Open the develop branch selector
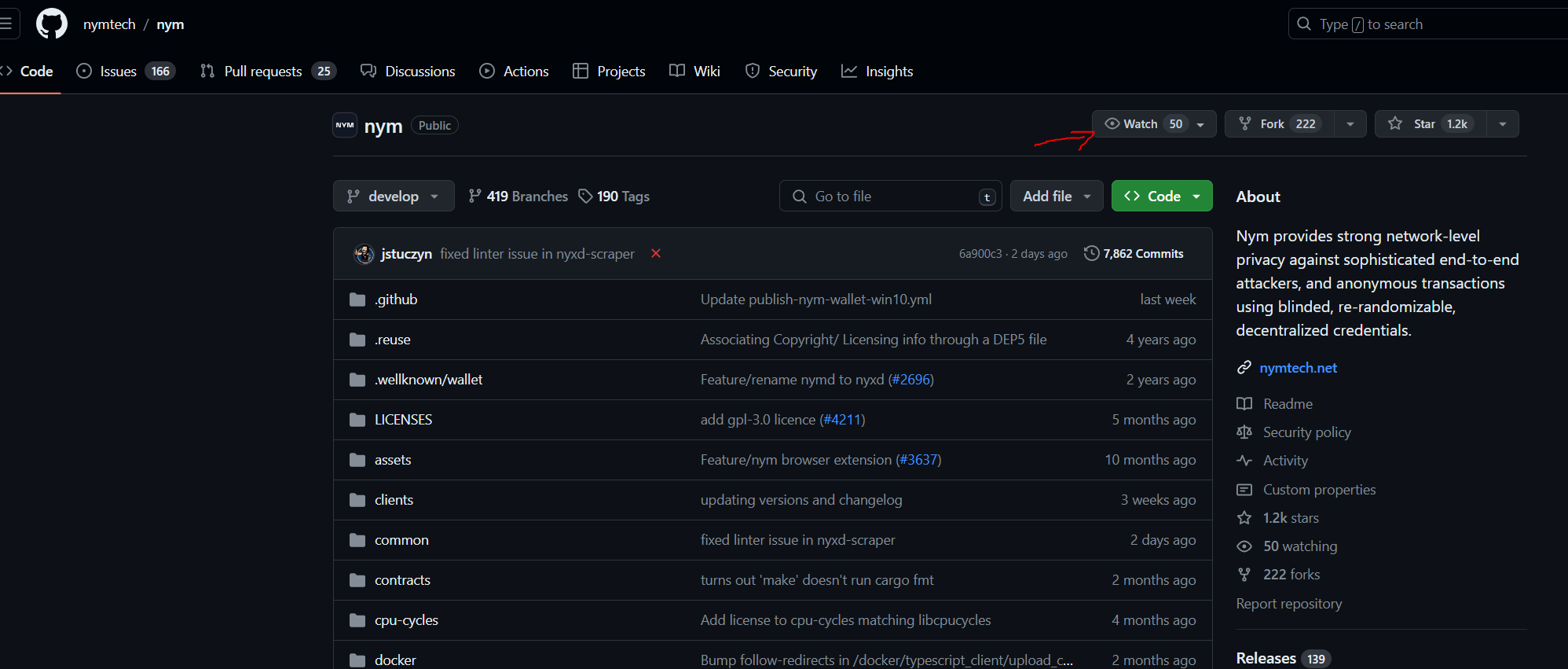The height and width of the screenshot is (669, 1568). [394, 196]
